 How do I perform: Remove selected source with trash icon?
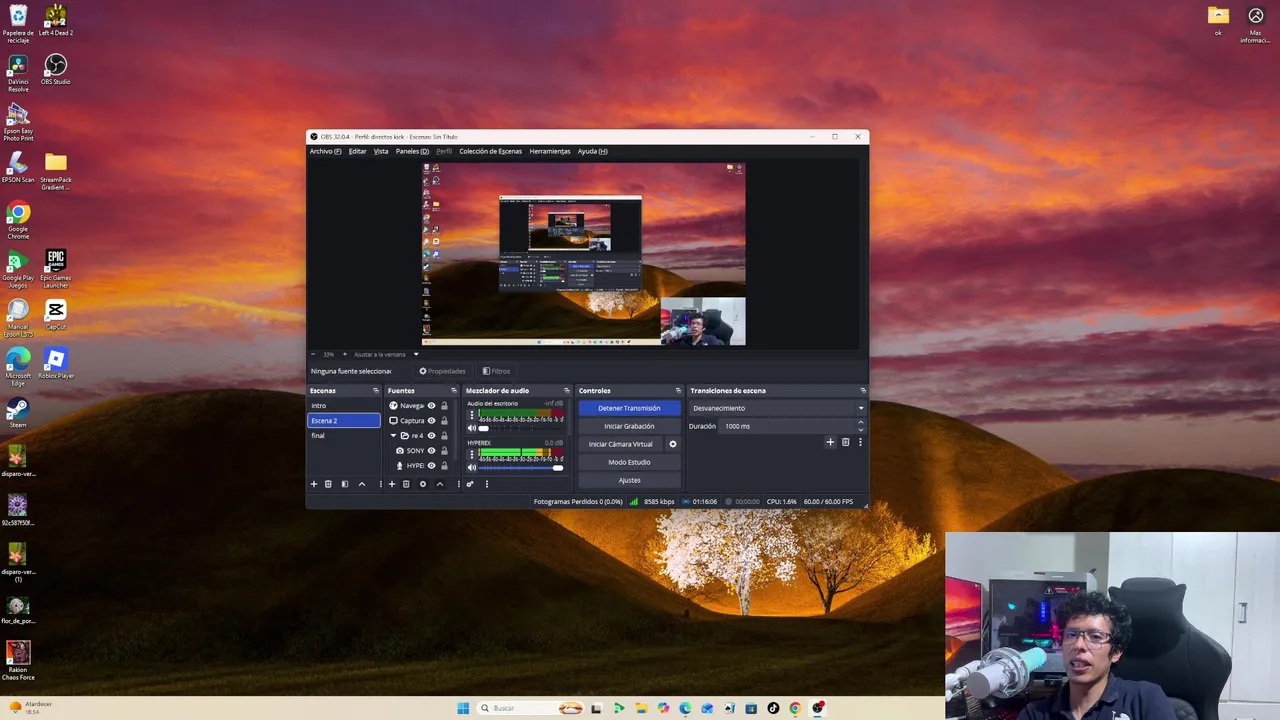point(406,484)
